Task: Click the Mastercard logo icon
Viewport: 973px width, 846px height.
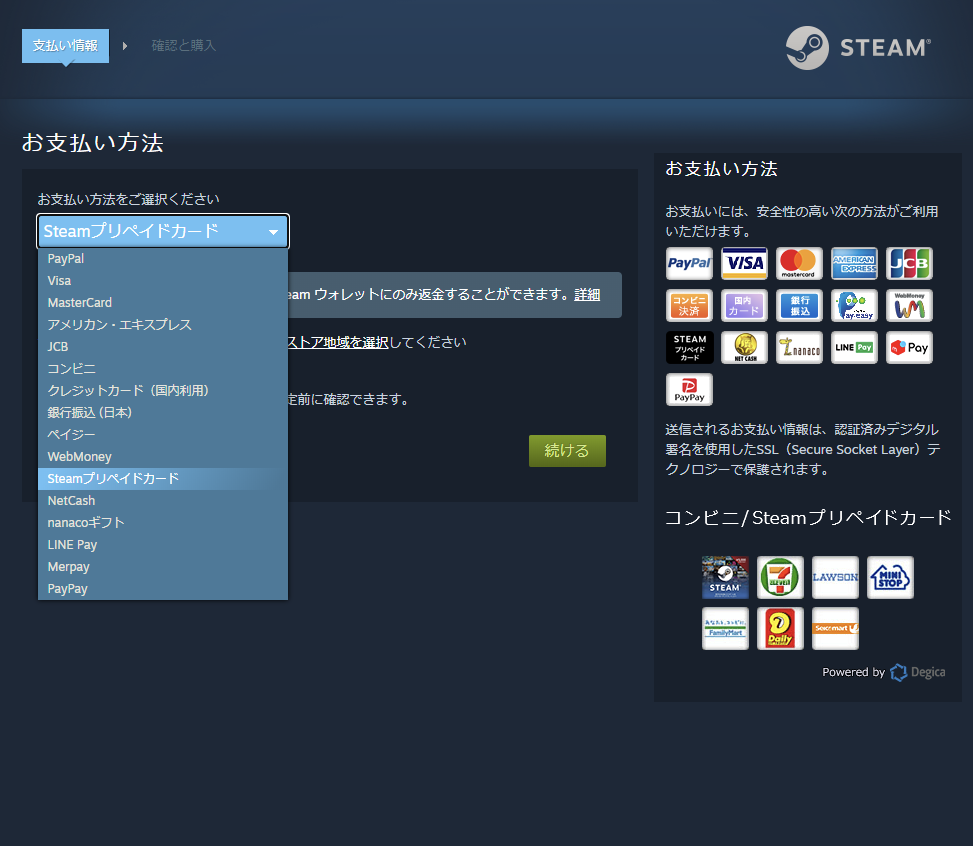Action: click(799, 263)
